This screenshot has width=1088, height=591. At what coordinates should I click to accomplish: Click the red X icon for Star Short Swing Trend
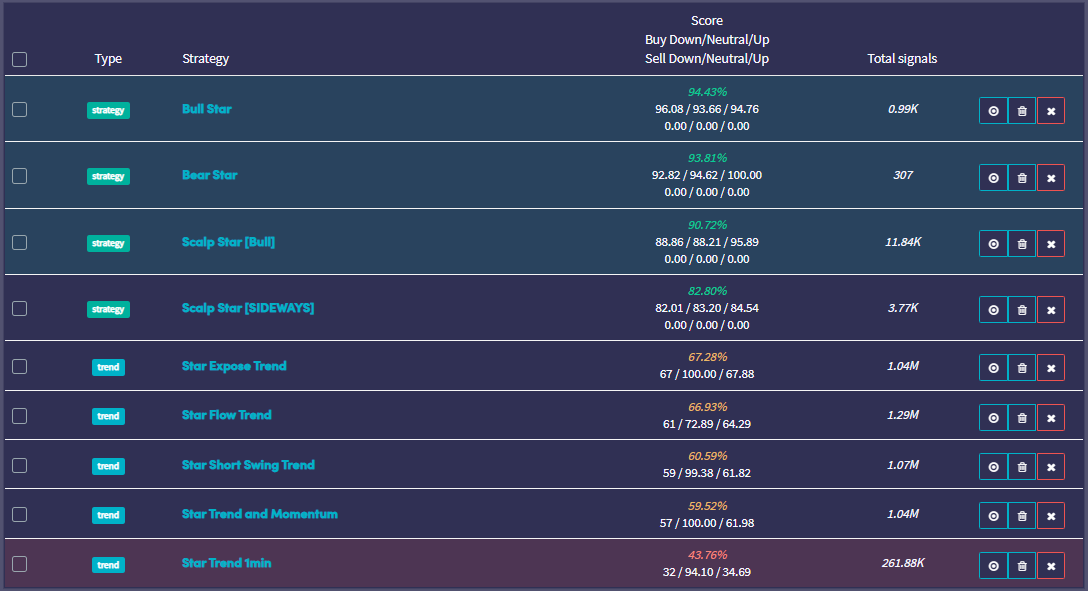(x=1051, y=467)
